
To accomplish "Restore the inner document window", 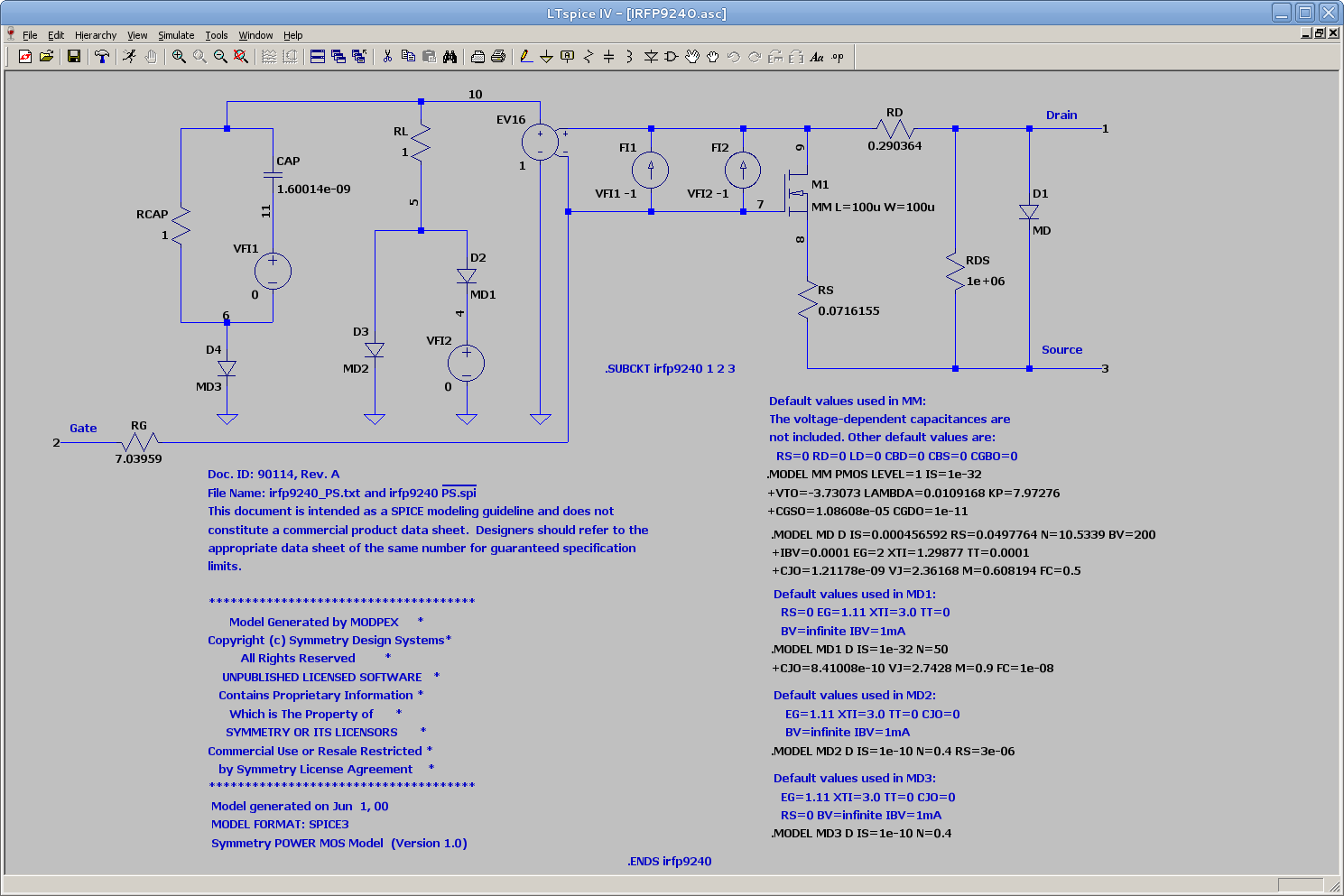I will 1320,33.
